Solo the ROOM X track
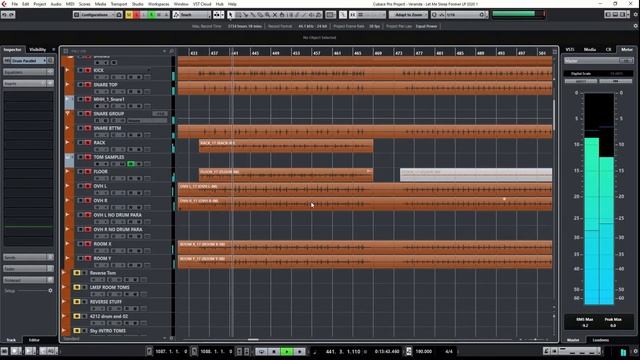 click(88, 244)
